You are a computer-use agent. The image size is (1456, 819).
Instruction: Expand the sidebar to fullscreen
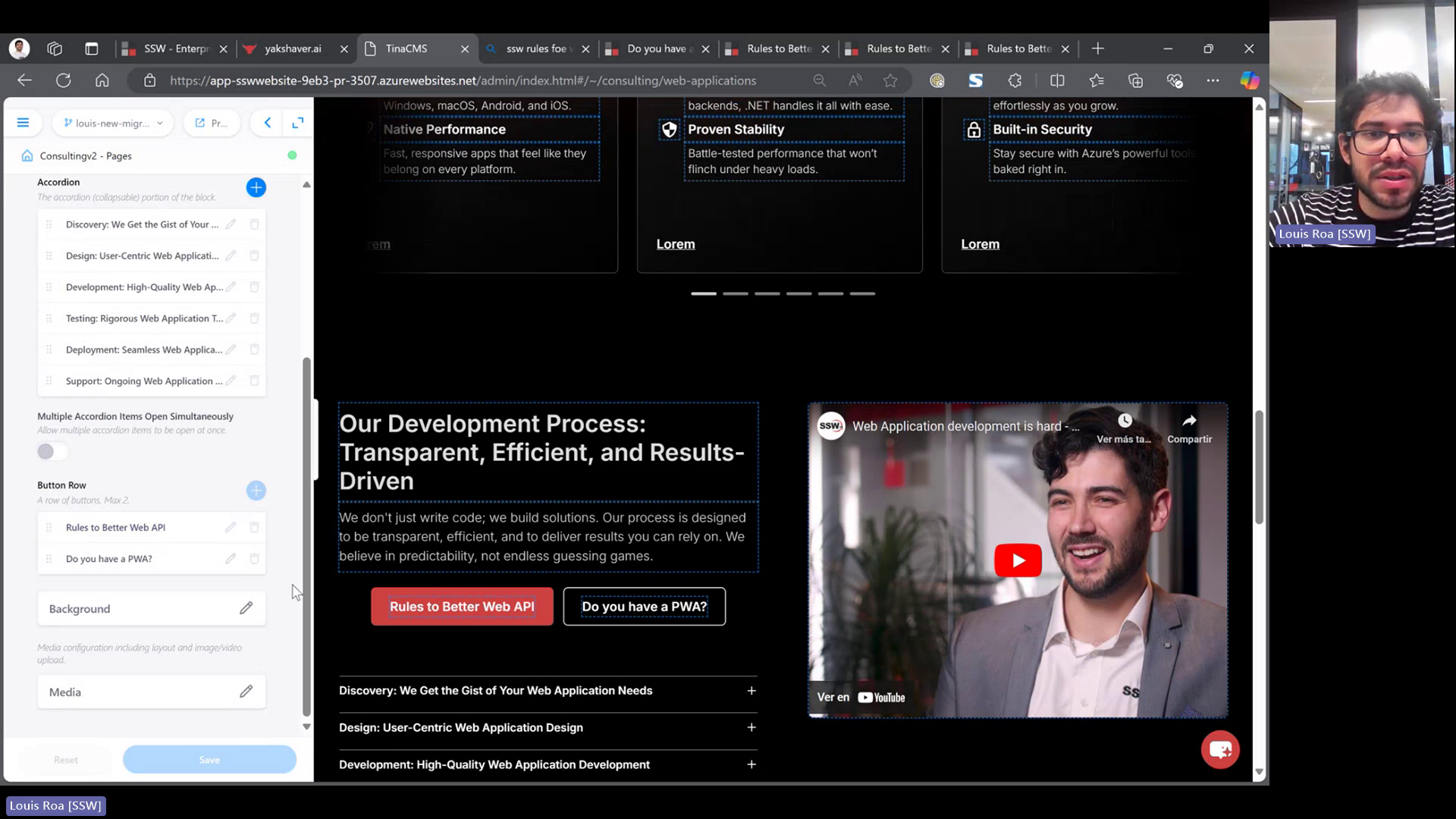[298, 123]
